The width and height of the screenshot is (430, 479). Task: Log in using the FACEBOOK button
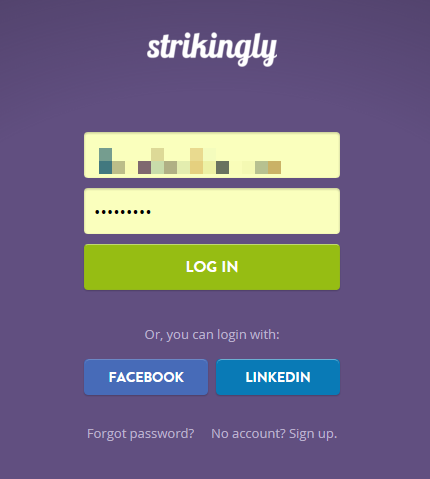pos(146,377)
